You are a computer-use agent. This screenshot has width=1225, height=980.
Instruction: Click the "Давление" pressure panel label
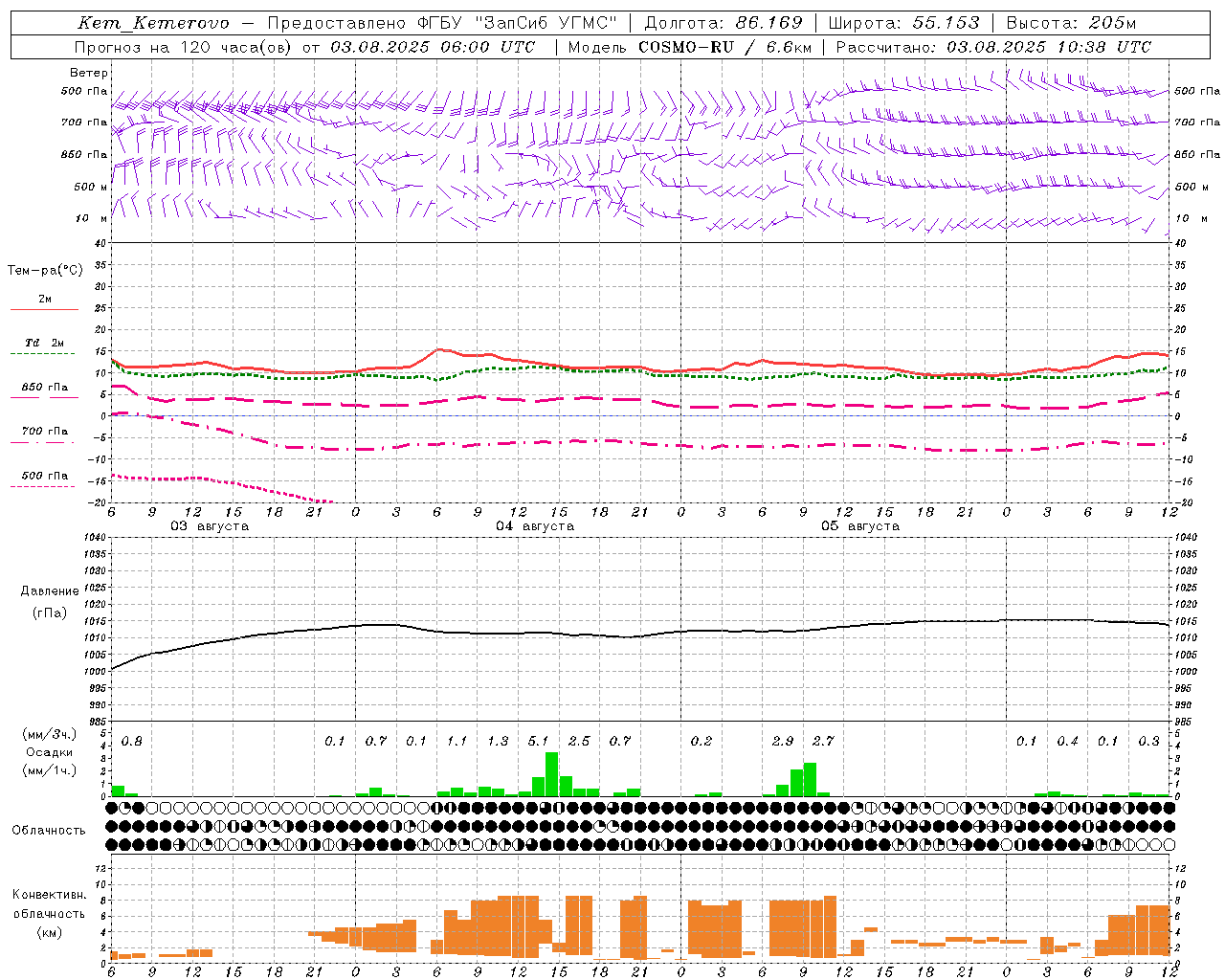(50, 591)
